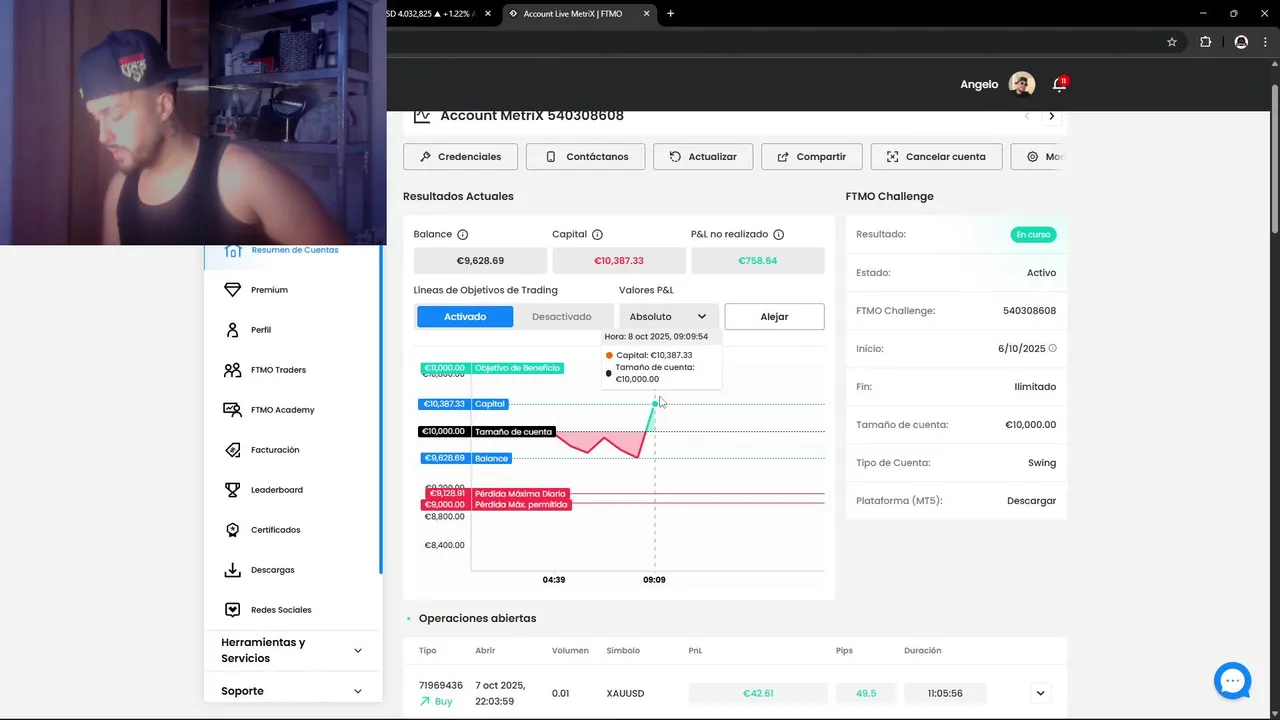Turn on Activado trading objective lines
Image resolution: width=1280 pixels, height=720 pixels.
(x=465, y=317)
